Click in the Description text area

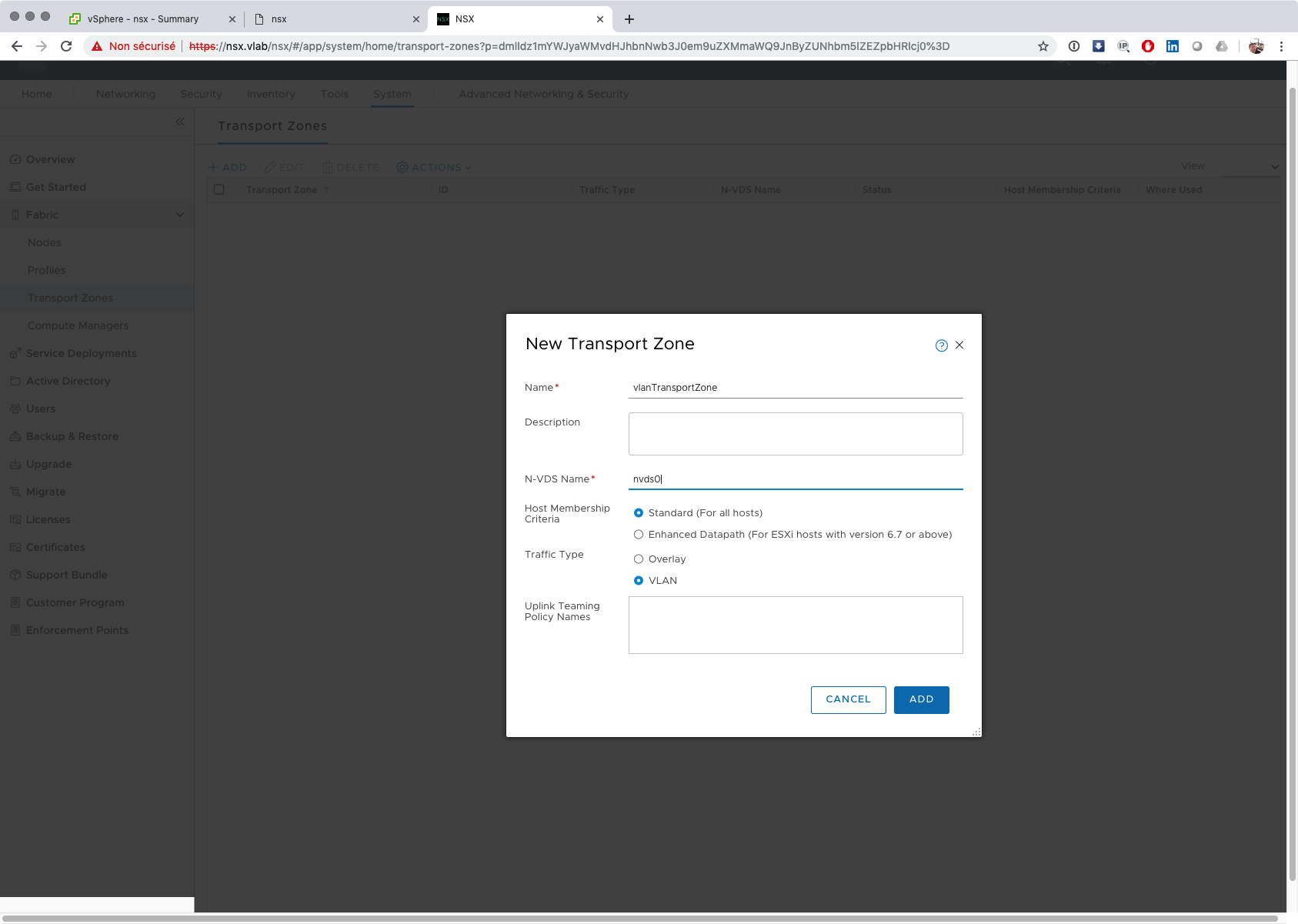[795, 434]
